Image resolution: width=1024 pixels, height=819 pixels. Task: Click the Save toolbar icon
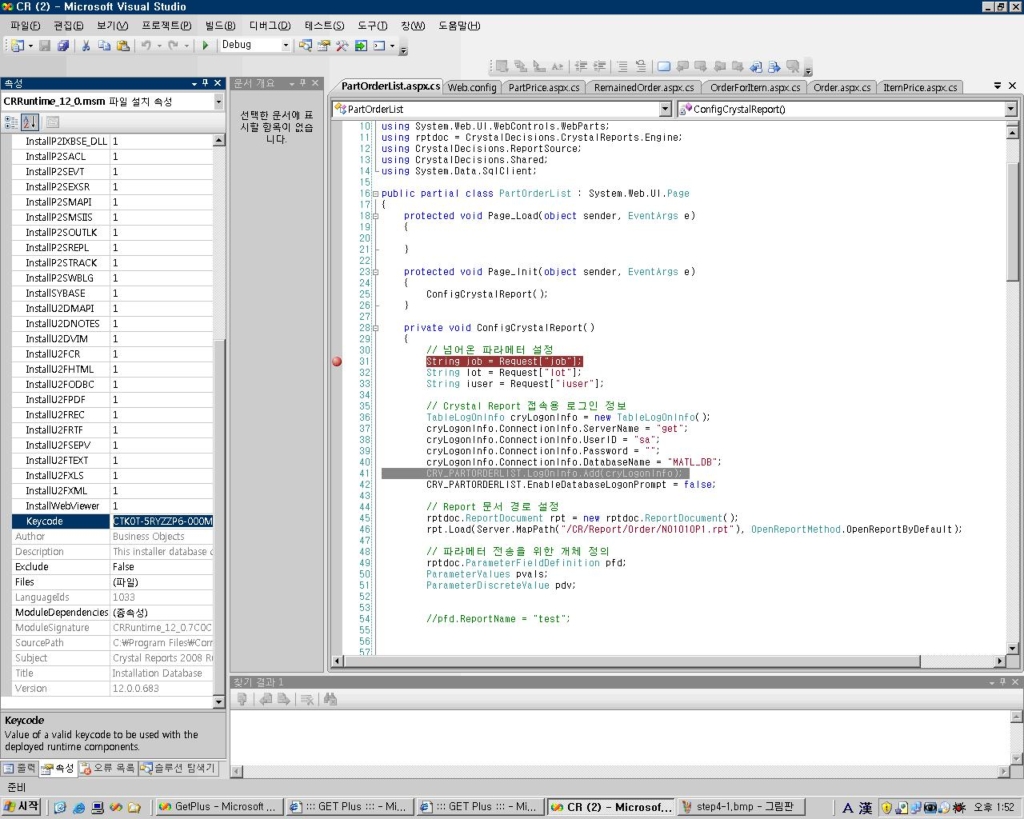[44, 46]
